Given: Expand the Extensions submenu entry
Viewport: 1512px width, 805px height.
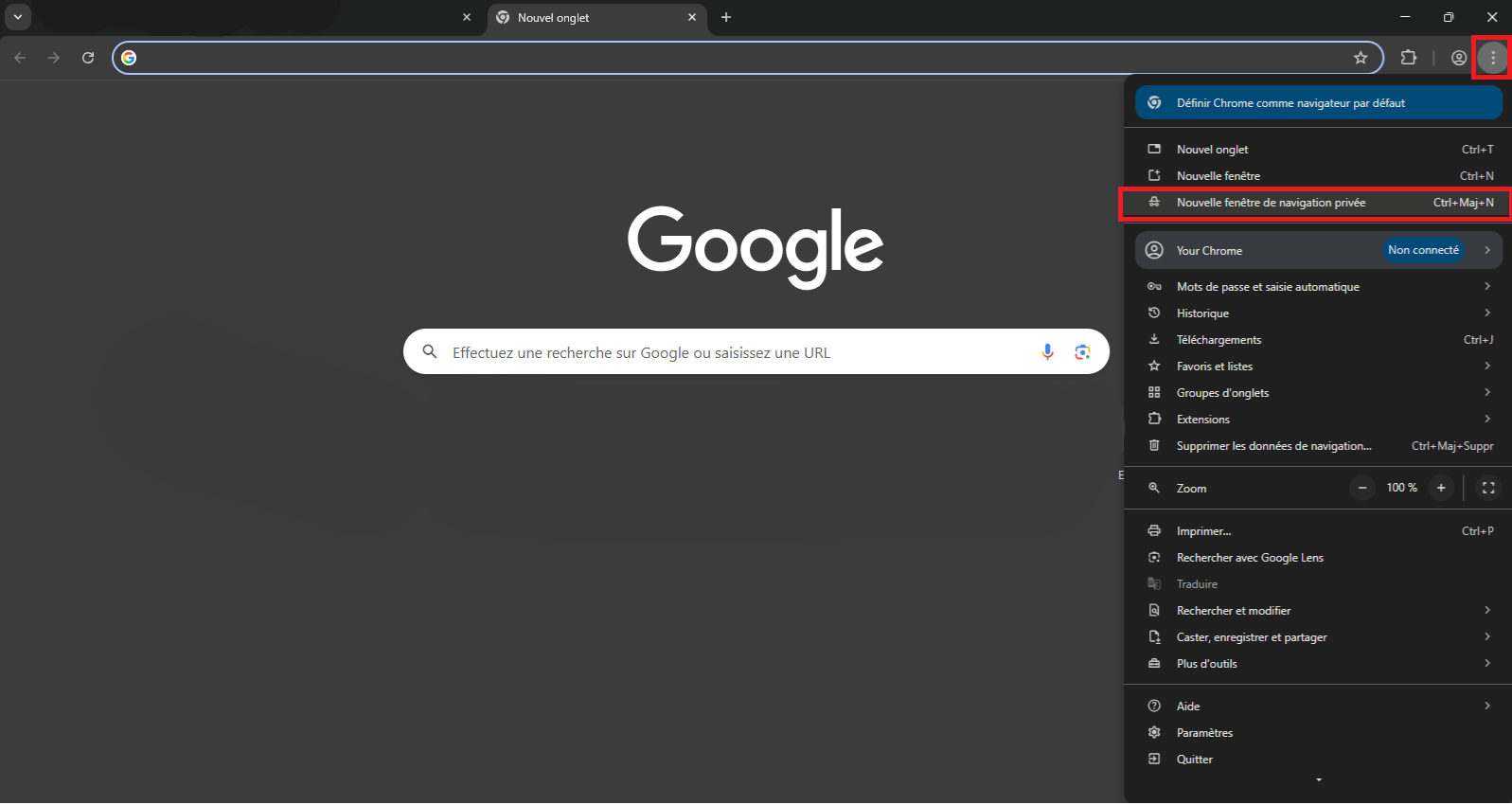Looking at the screenshot, I should click(1319, 420).
